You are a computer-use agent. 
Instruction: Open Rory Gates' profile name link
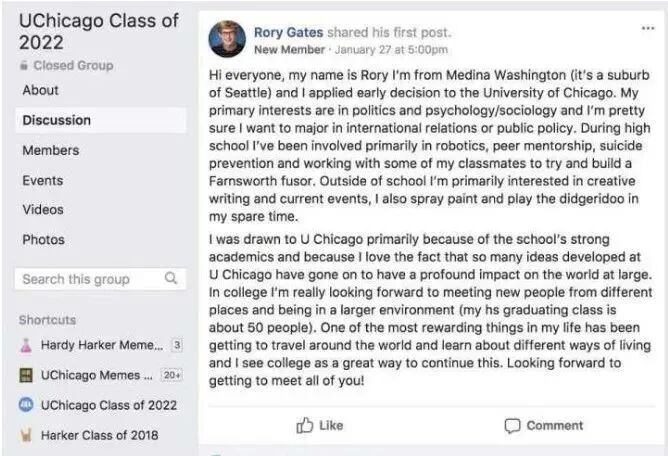tap(288, 32)
